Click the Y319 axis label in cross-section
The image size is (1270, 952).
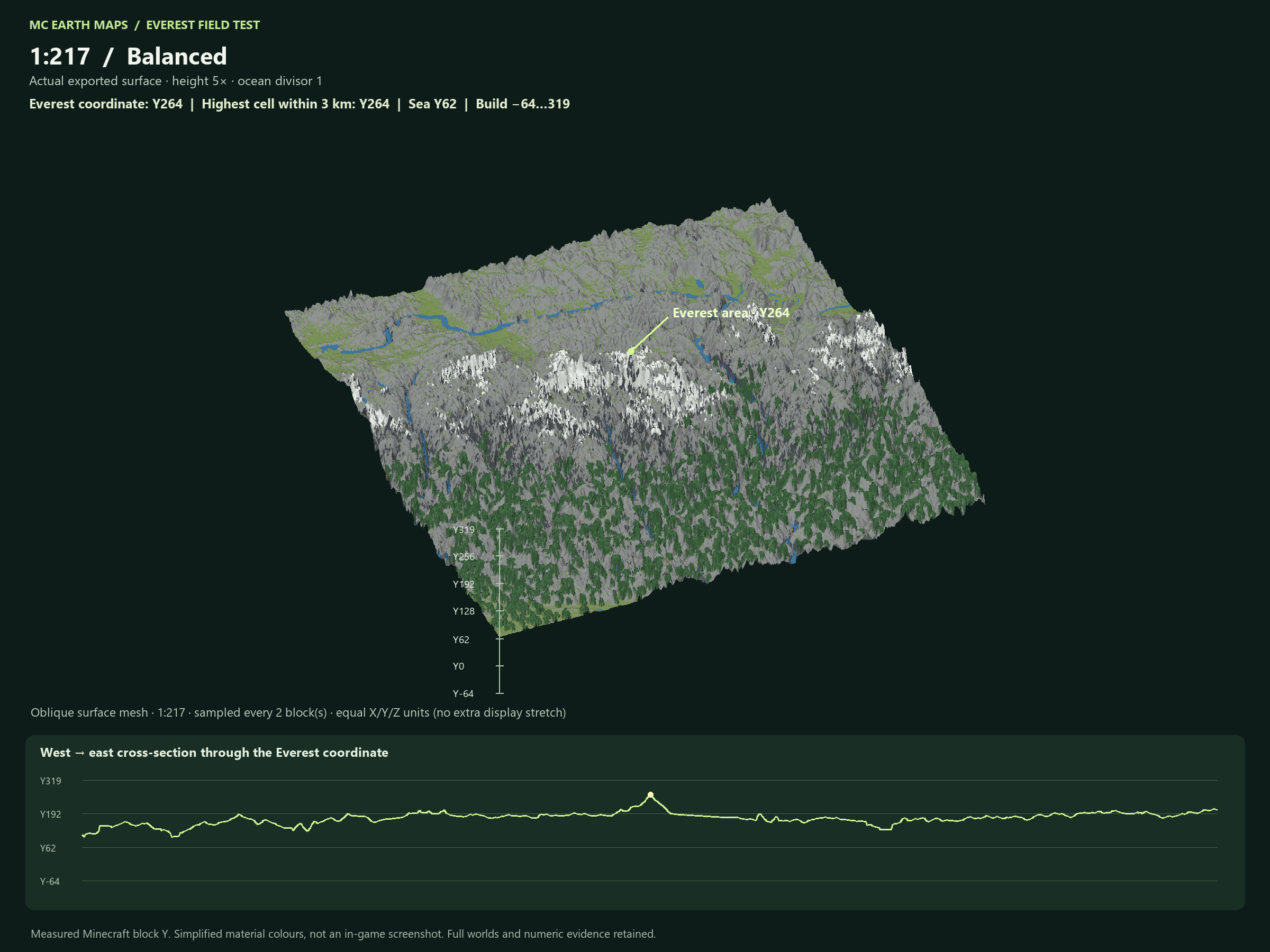50,781
